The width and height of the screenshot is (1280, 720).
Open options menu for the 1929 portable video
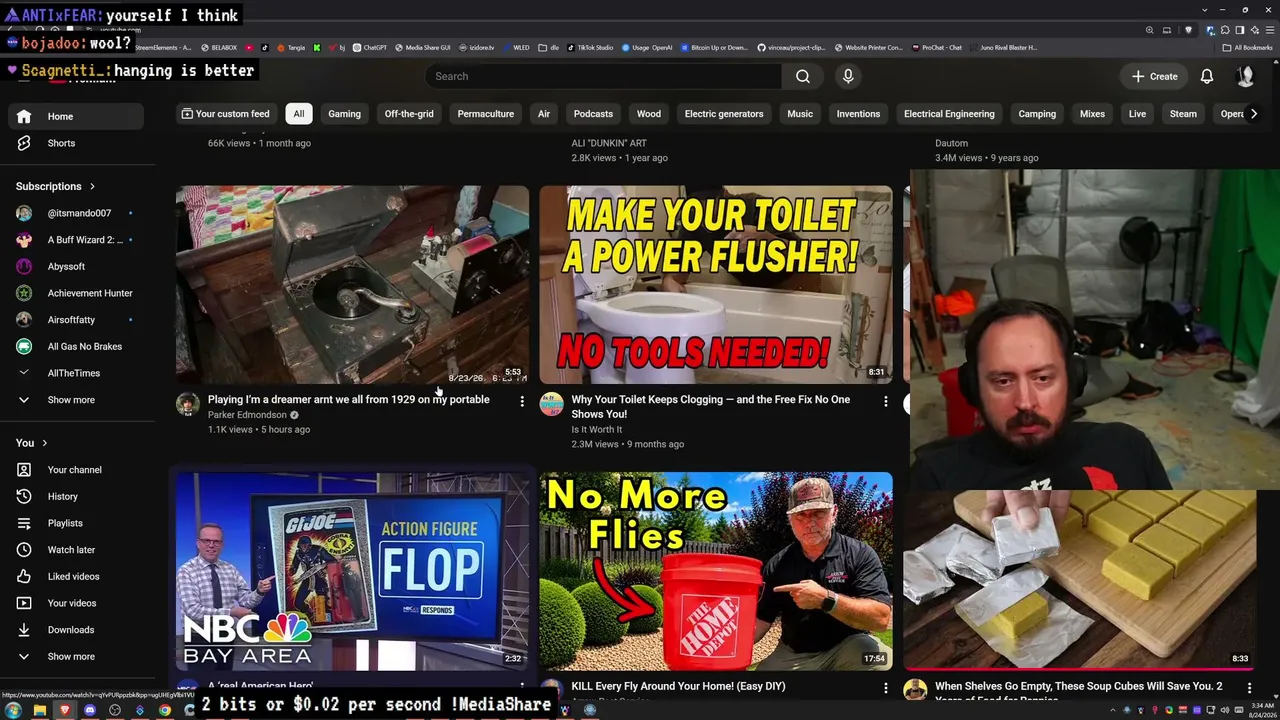click(x=521, y=401)
